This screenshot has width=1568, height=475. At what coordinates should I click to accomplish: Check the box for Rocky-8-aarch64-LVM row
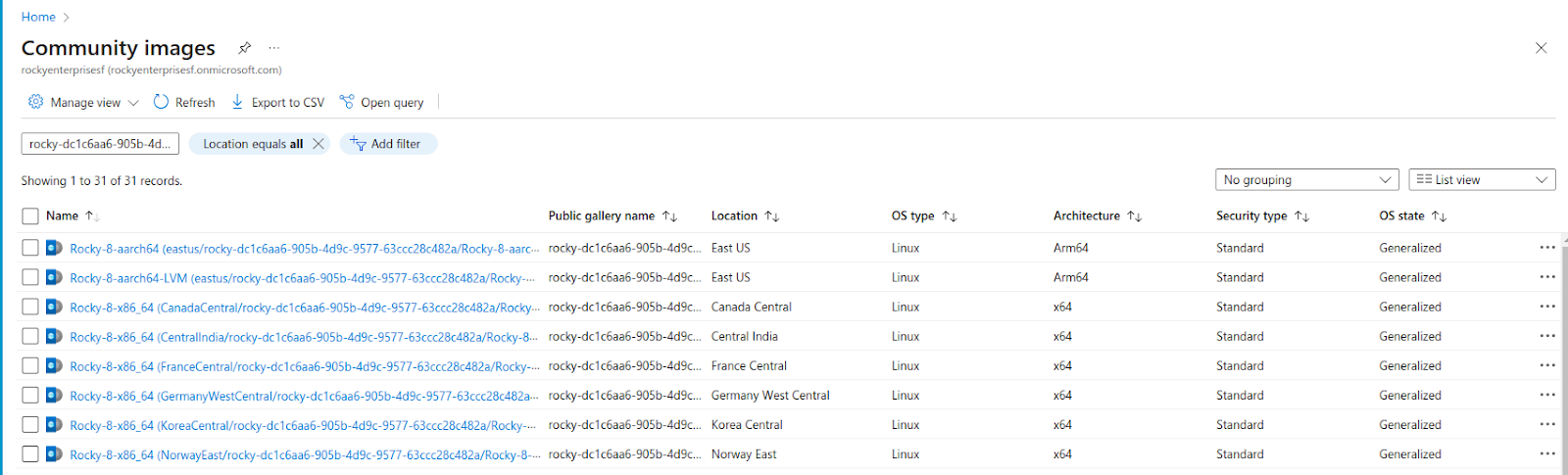(30, 278)
